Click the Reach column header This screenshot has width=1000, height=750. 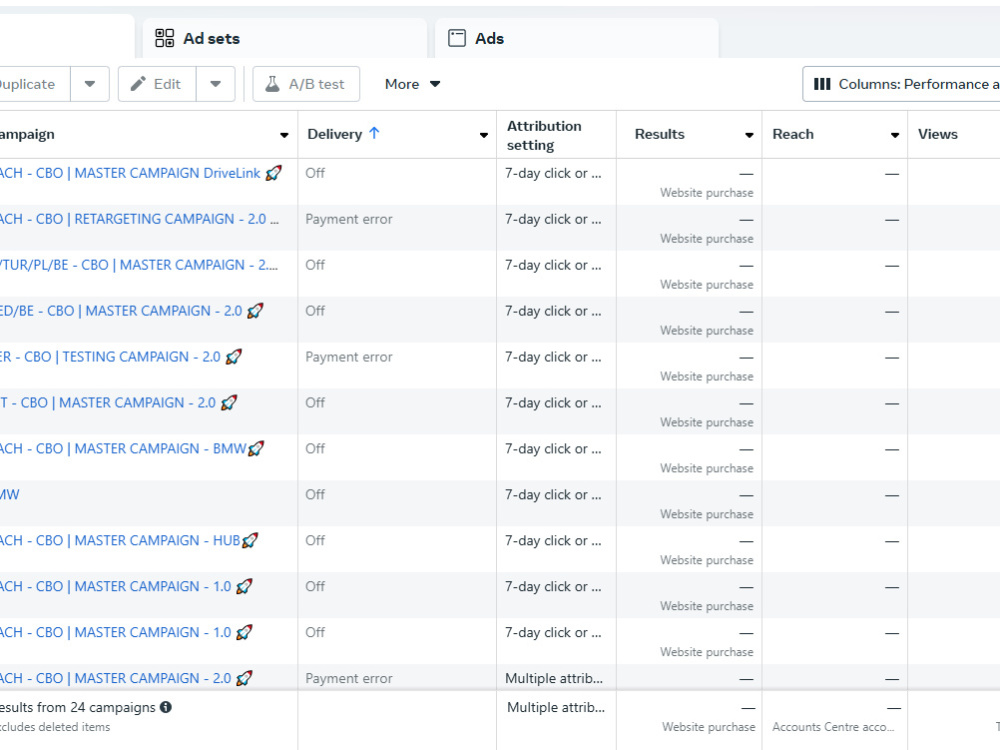(x=793, y=134)
